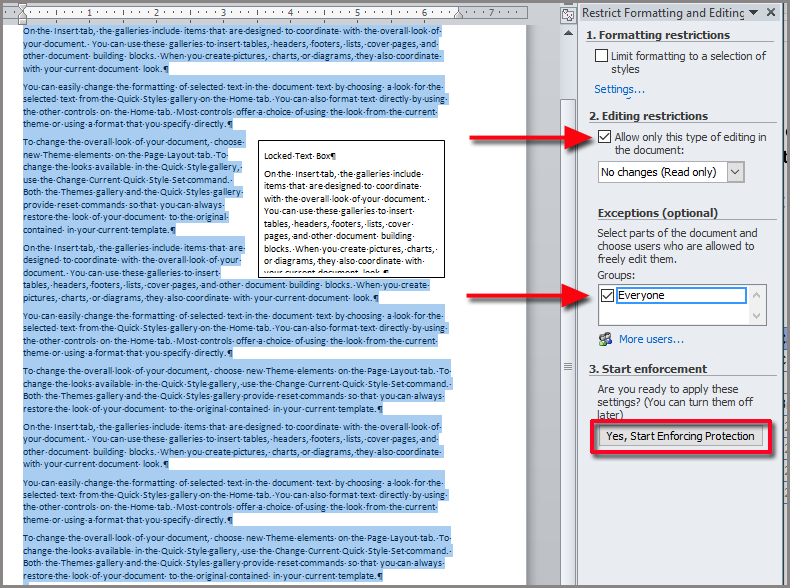Click the ruler view toggle icon
Image resolution: width=790 pixels, height=588 pixels.
click(568, 15)
